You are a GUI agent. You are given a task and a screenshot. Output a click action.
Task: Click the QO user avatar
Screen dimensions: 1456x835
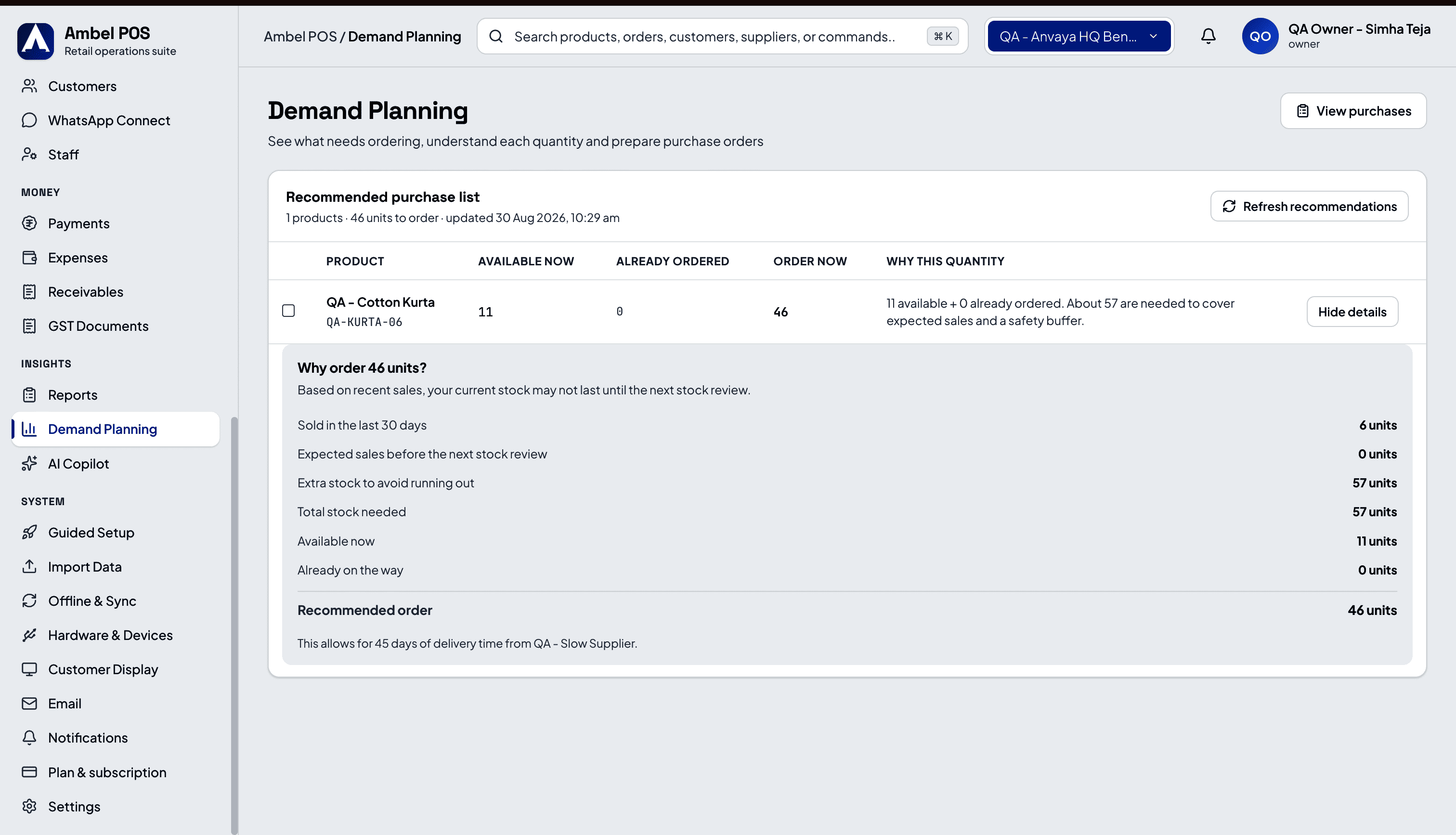(x=1260, y=36)
